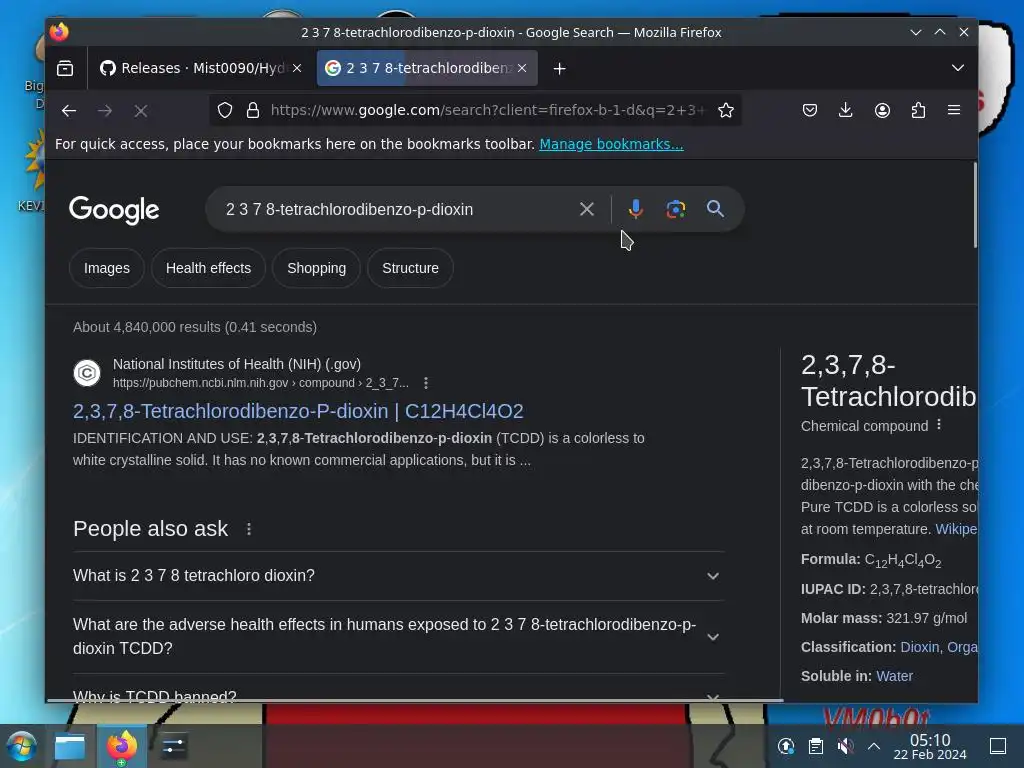Click PubChem result site favicon
1024x768 pixels.
pyautogui.click(x=87, y=373)
